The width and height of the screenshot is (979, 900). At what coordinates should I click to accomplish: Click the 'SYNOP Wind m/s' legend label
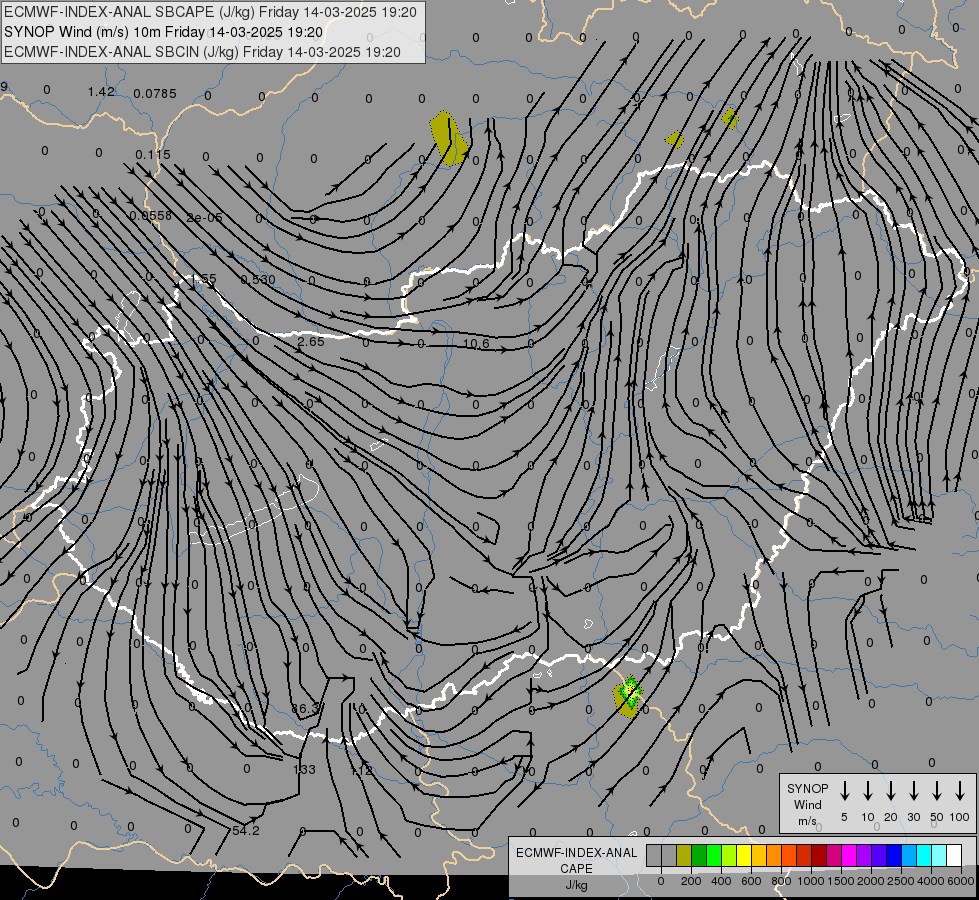pos(807,804)
